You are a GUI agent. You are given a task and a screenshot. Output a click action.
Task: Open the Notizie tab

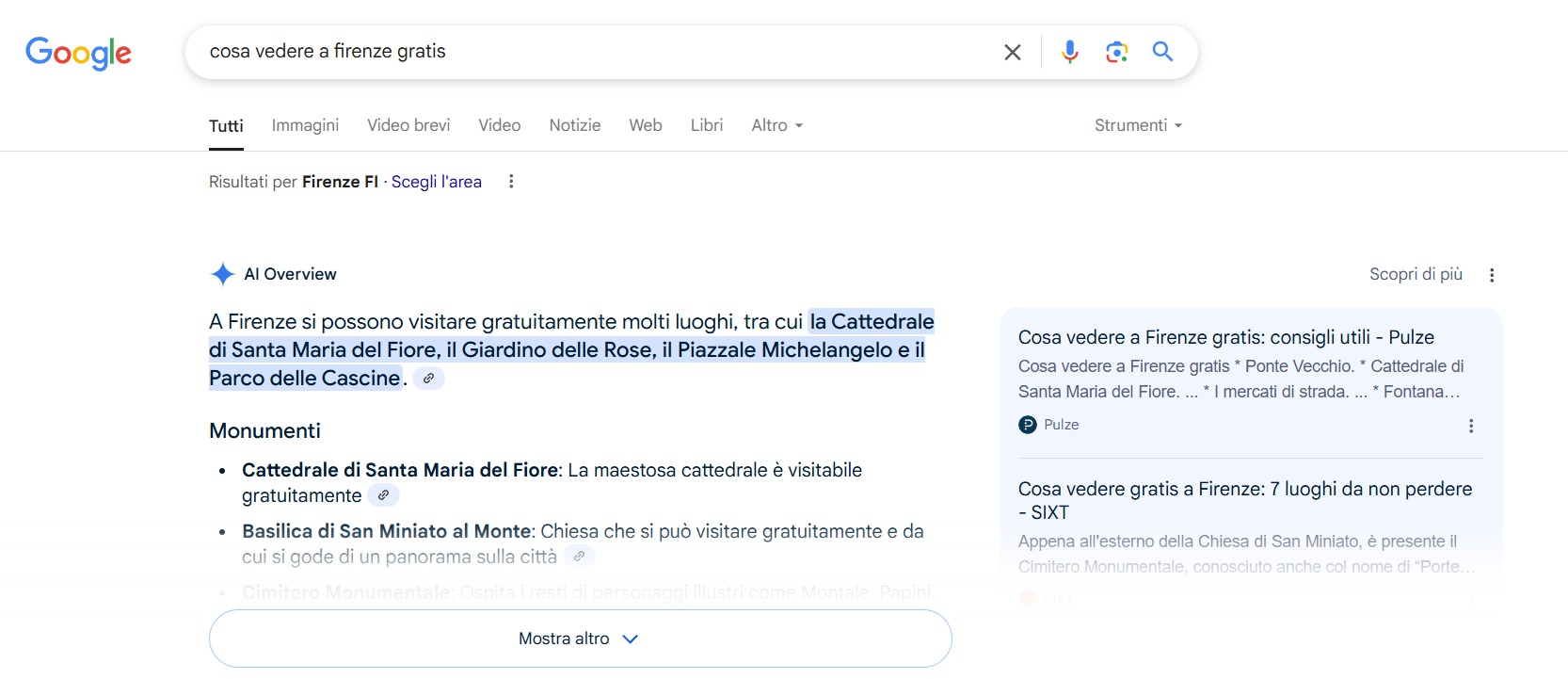(575, 125)
